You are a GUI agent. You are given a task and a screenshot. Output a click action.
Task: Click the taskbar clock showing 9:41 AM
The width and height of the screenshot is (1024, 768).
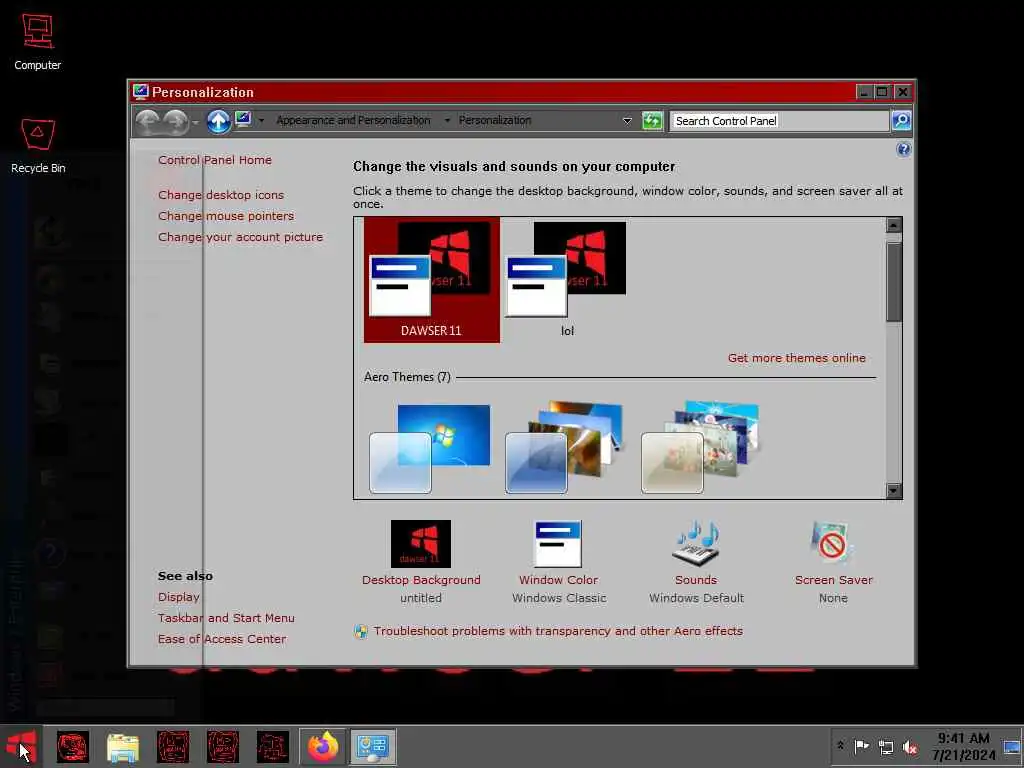pos(963,746)
